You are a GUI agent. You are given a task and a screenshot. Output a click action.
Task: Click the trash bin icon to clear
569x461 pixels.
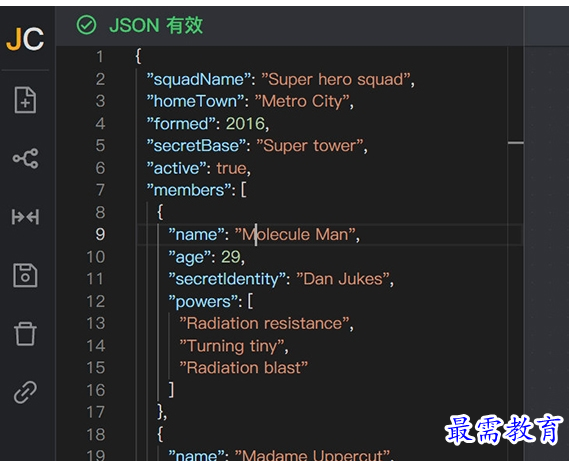25,334
